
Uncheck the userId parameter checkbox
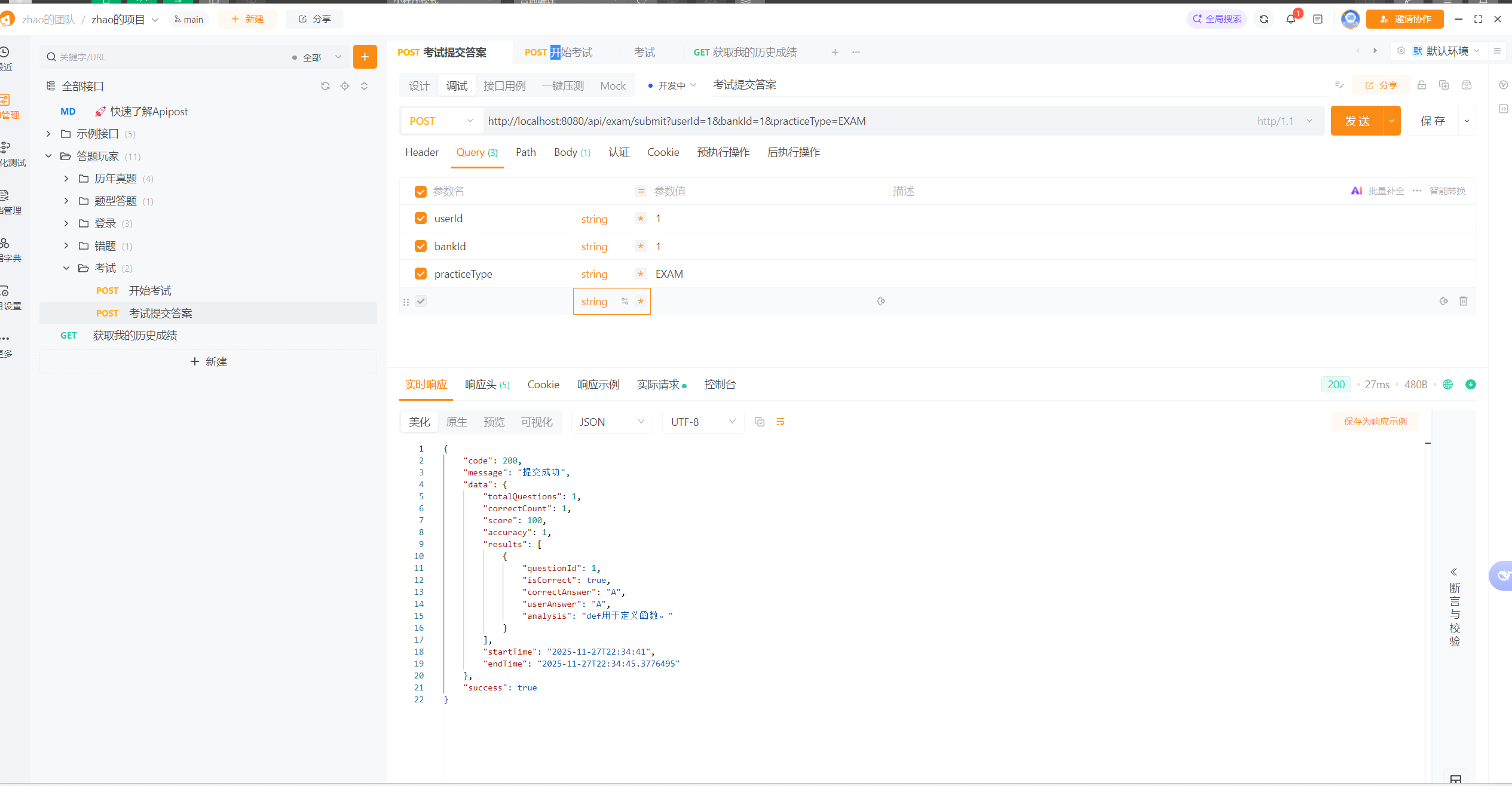pos(421,219)
